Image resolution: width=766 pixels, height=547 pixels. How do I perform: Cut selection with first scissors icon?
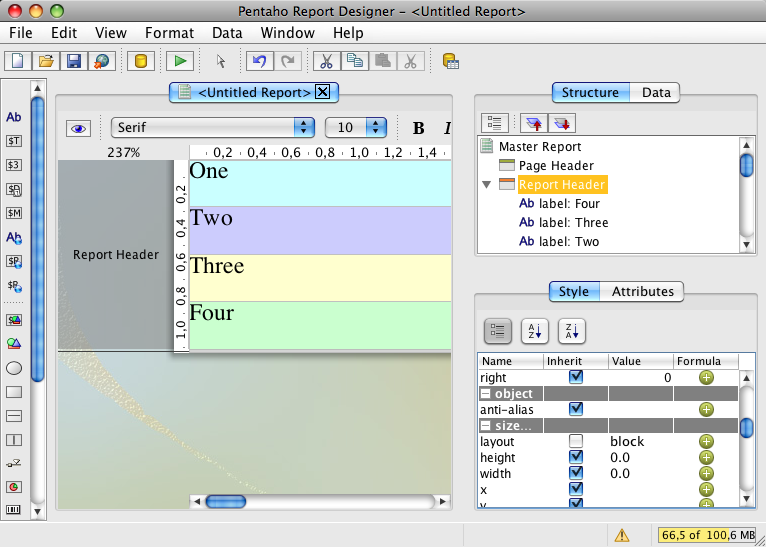(x=326, y=61)
